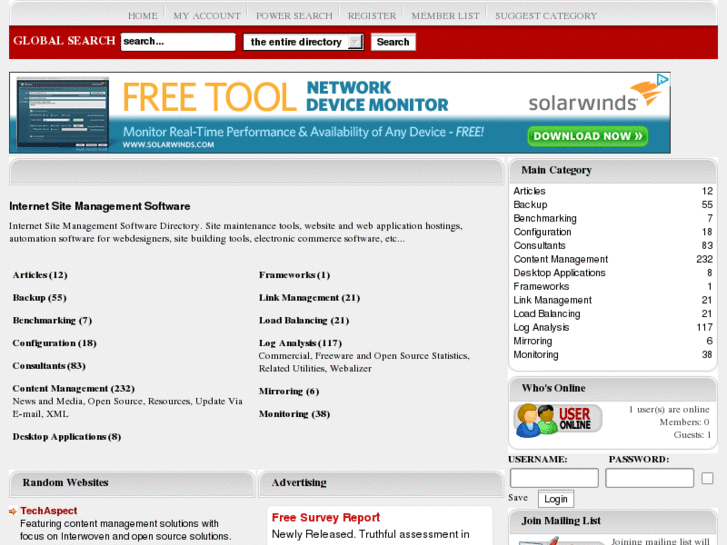Screen dimensions: 727x545
Task: Click the Login button
Action: [556, 499]
